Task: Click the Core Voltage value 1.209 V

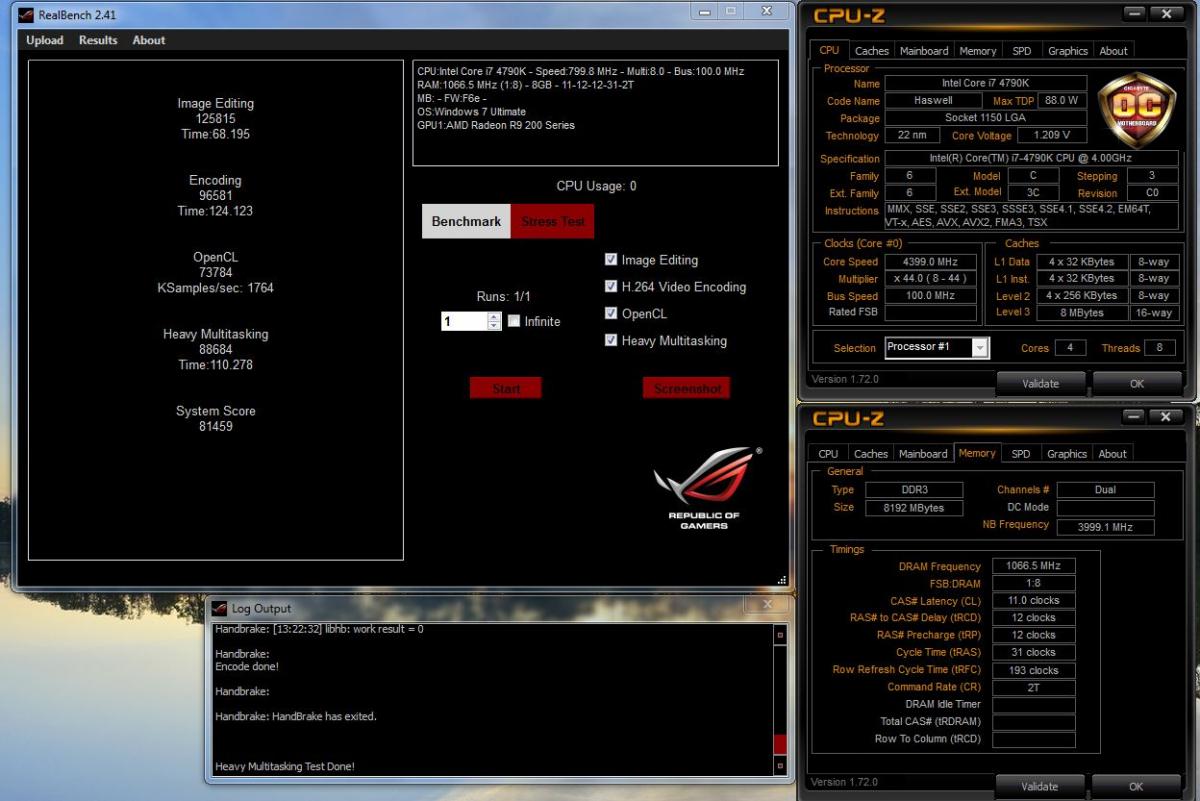Action: click(x=1051, y=135)
